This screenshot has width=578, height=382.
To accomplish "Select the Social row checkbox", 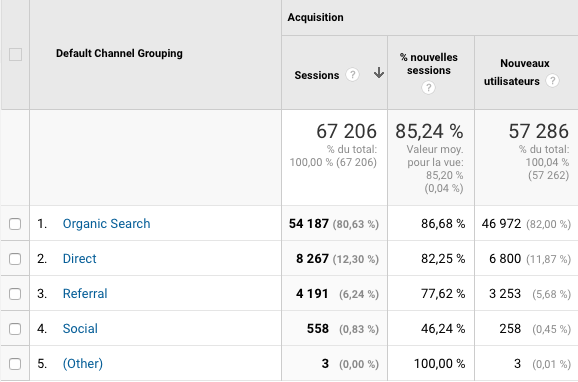I will (x=15, y=329).
